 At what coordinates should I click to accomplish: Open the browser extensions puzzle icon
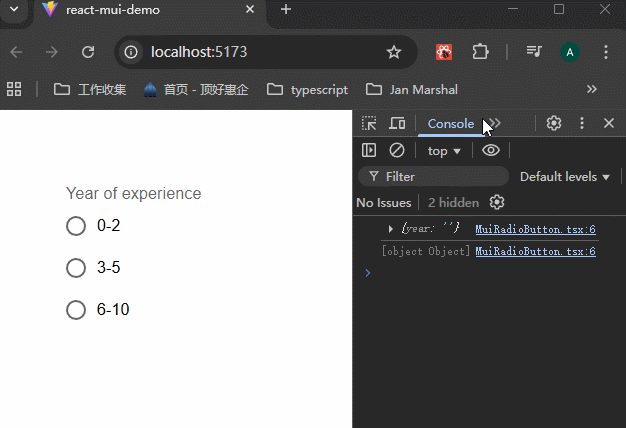pos(480,52)
